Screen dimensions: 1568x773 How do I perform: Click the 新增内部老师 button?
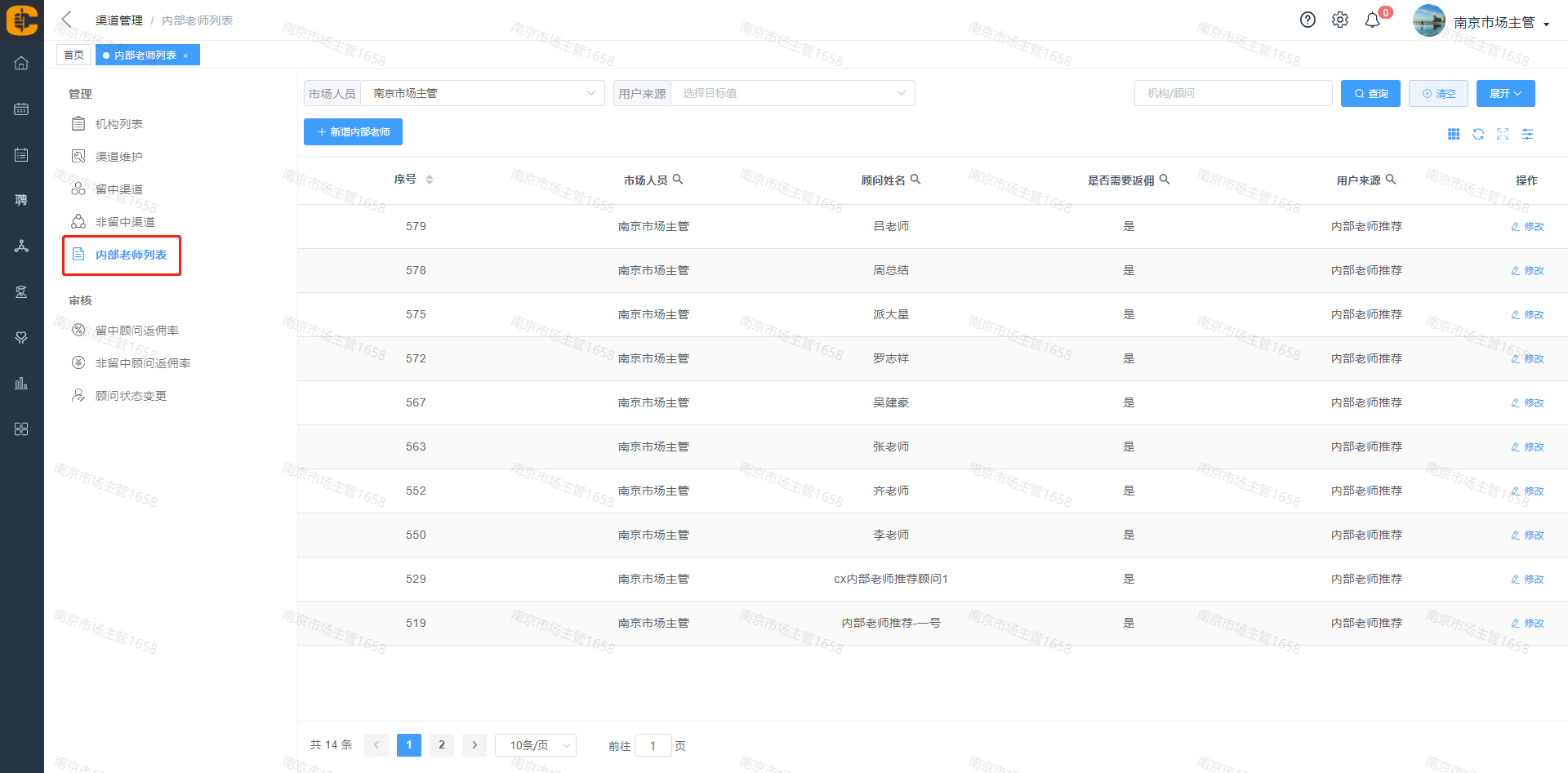[353, 131]
